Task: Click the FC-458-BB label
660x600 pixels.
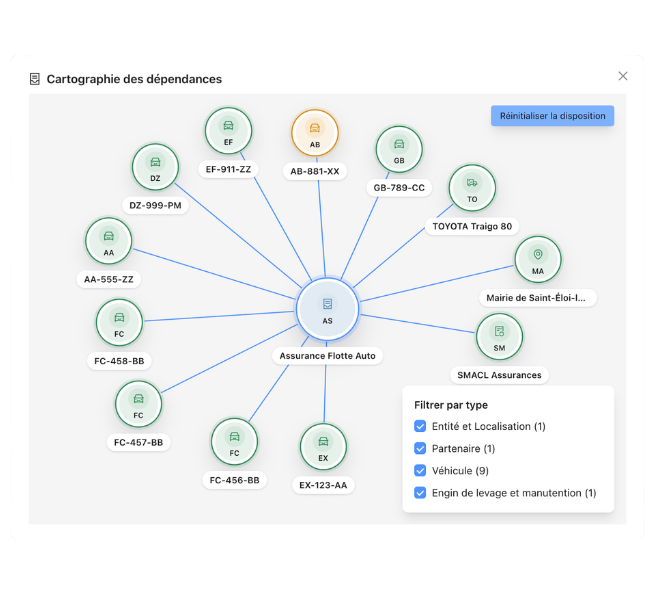Action: coord(119,361)
